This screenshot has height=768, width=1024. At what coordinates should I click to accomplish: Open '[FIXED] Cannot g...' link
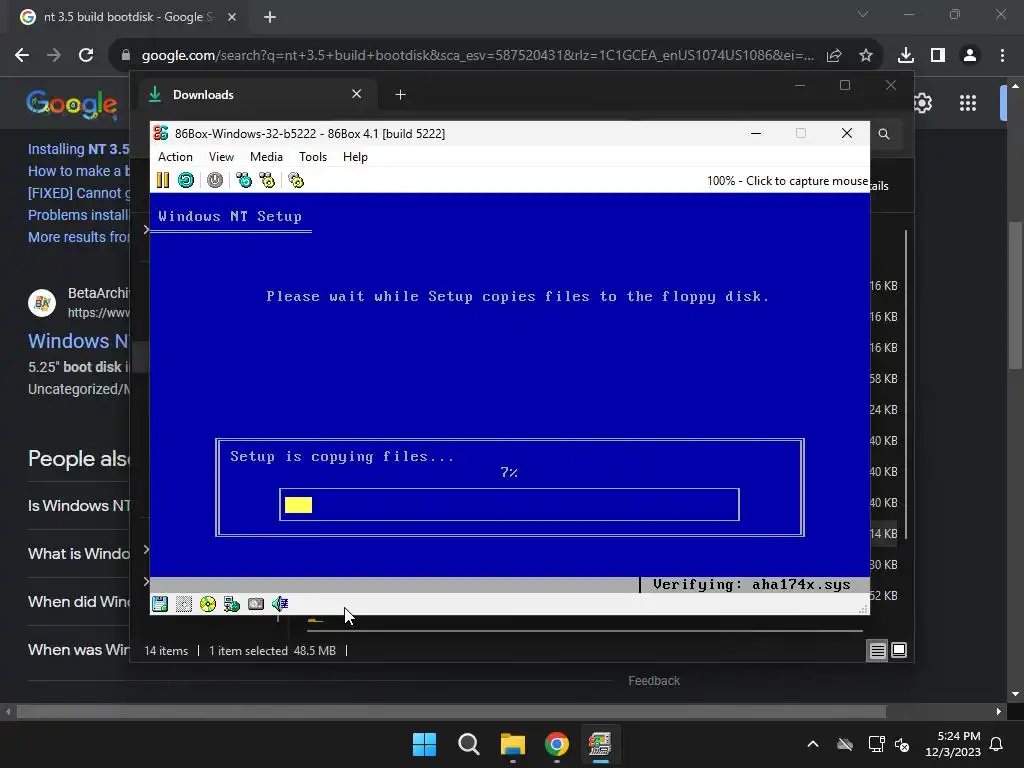[x=78, y=193]
